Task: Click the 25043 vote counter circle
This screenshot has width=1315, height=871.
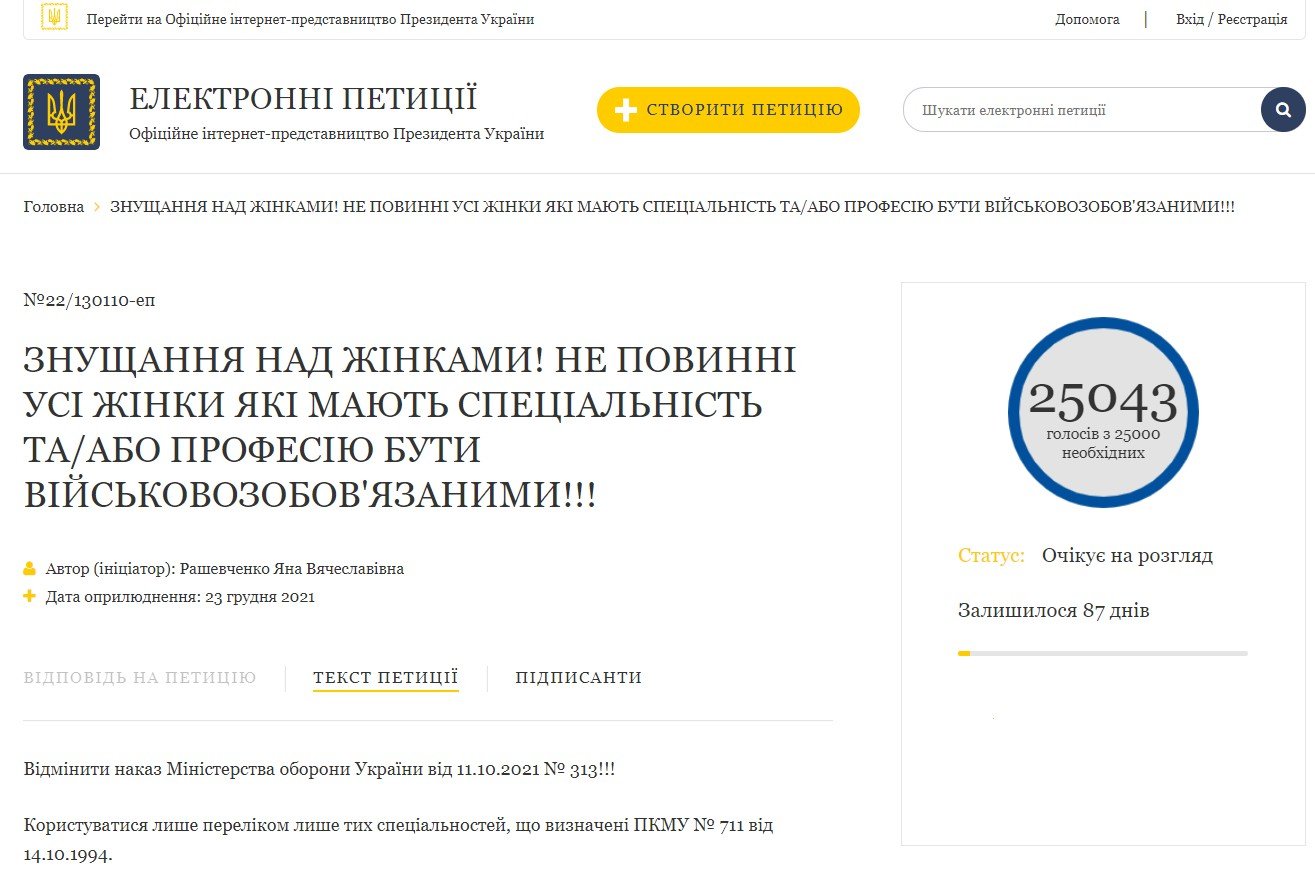Action: 1103,412
